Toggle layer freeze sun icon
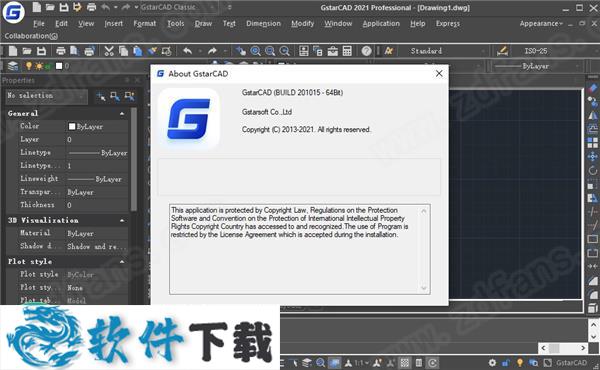The image size is (600, 370). click(x=39, y=66)
